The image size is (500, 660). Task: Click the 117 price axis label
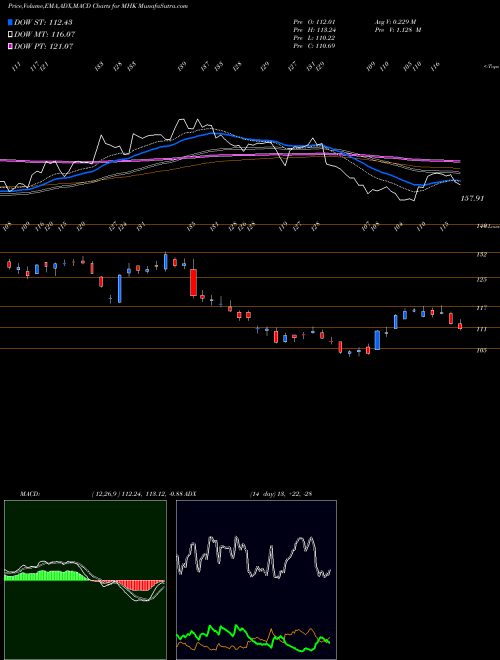(482, 308)
